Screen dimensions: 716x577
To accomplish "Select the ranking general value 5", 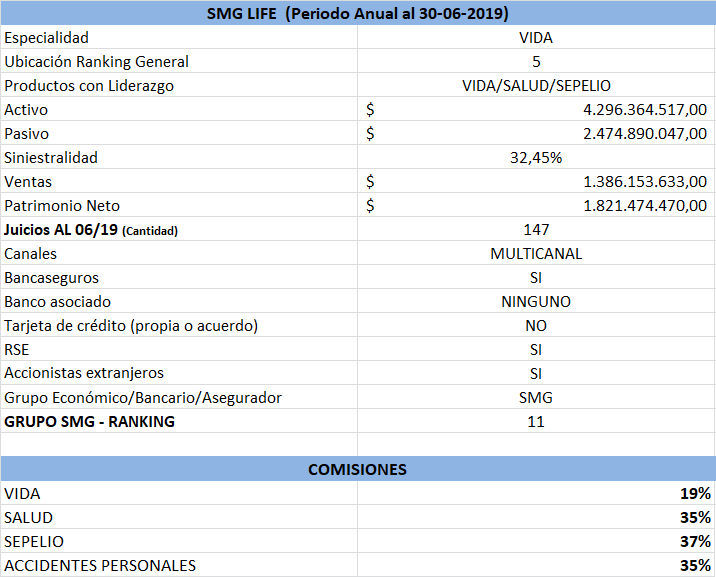I will [536, 62].
